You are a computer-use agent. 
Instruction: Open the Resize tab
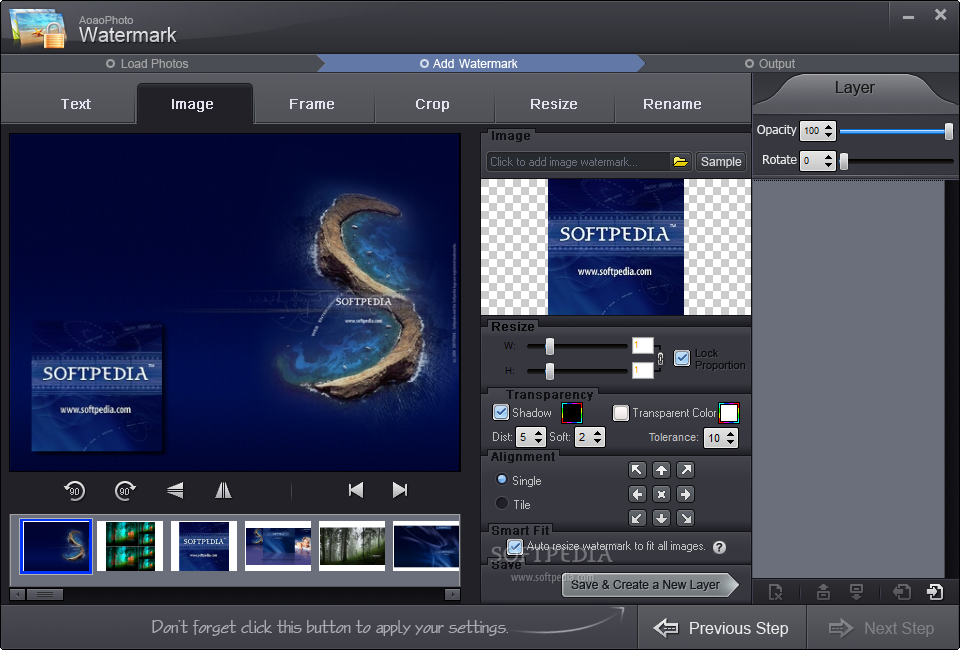tap(553, 104)
